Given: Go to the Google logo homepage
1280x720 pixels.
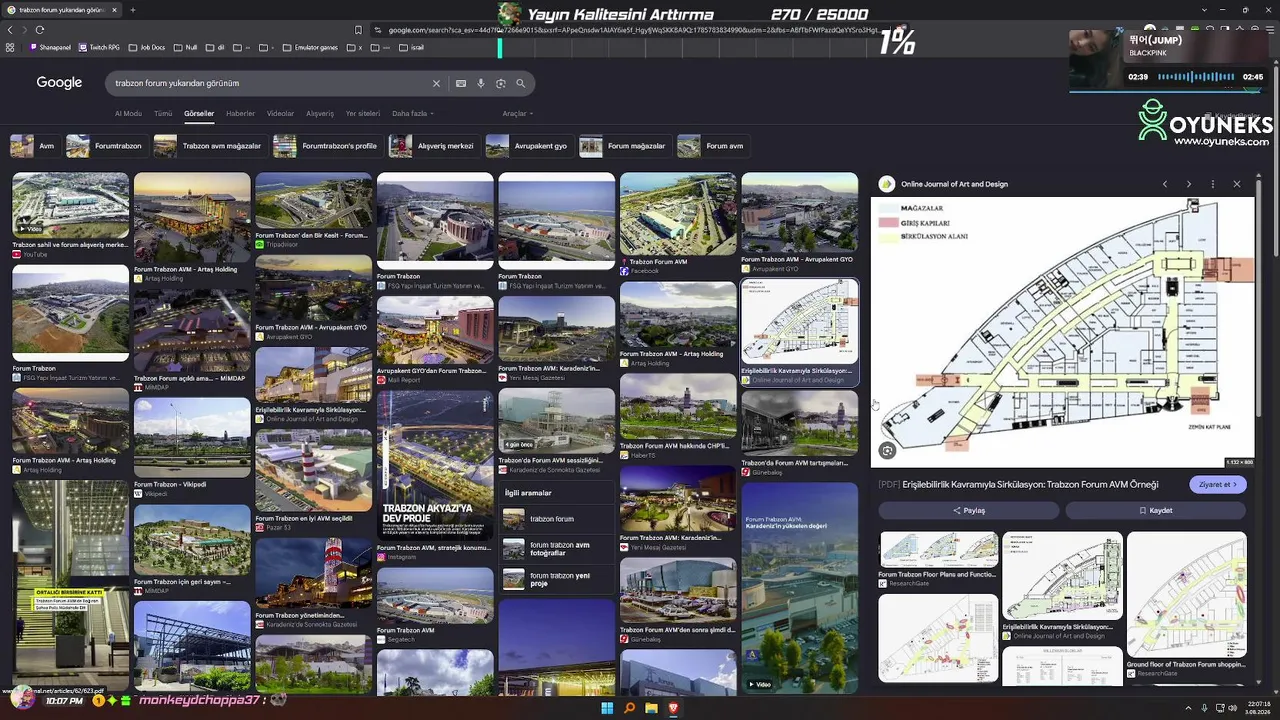Looking at the screenshot, I should point(59,83).
